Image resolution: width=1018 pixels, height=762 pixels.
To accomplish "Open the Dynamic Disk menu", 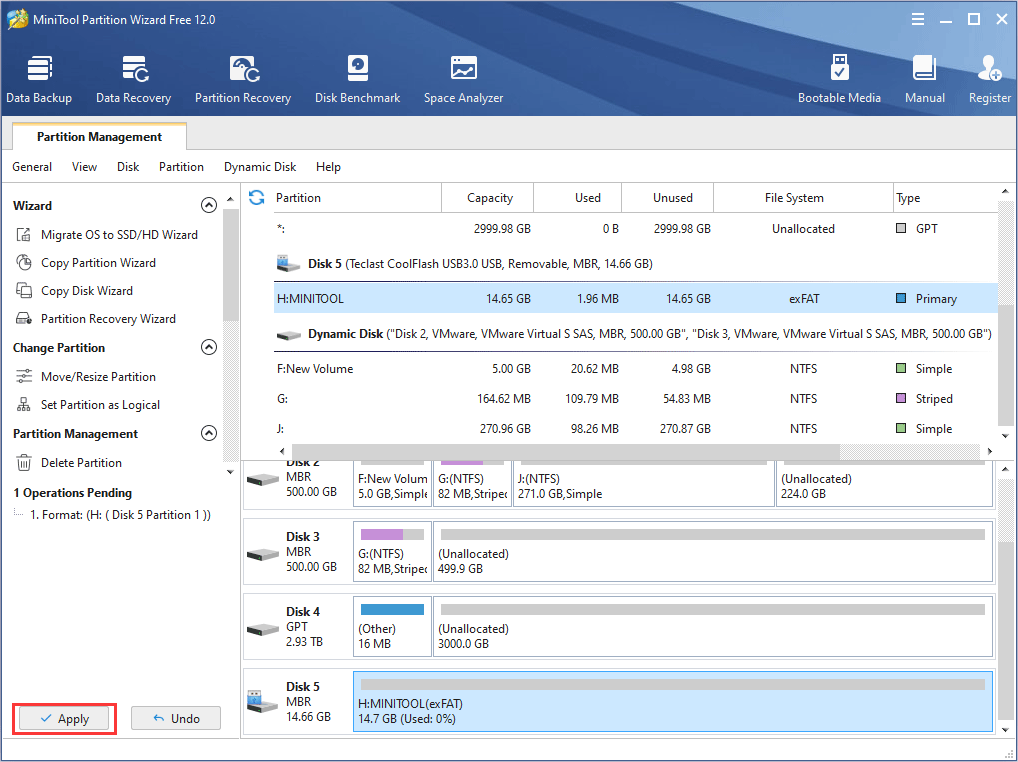I will coord(260,167).
